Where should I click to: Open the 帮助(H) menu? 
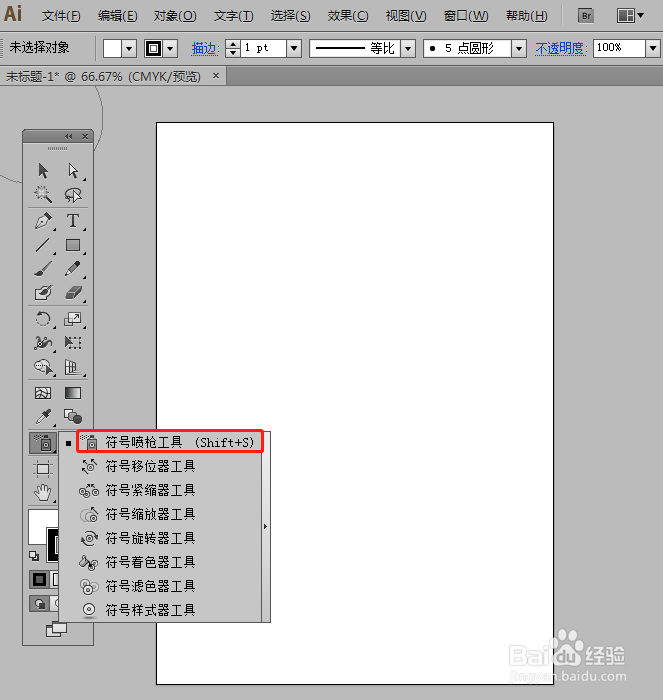(526, 16)
